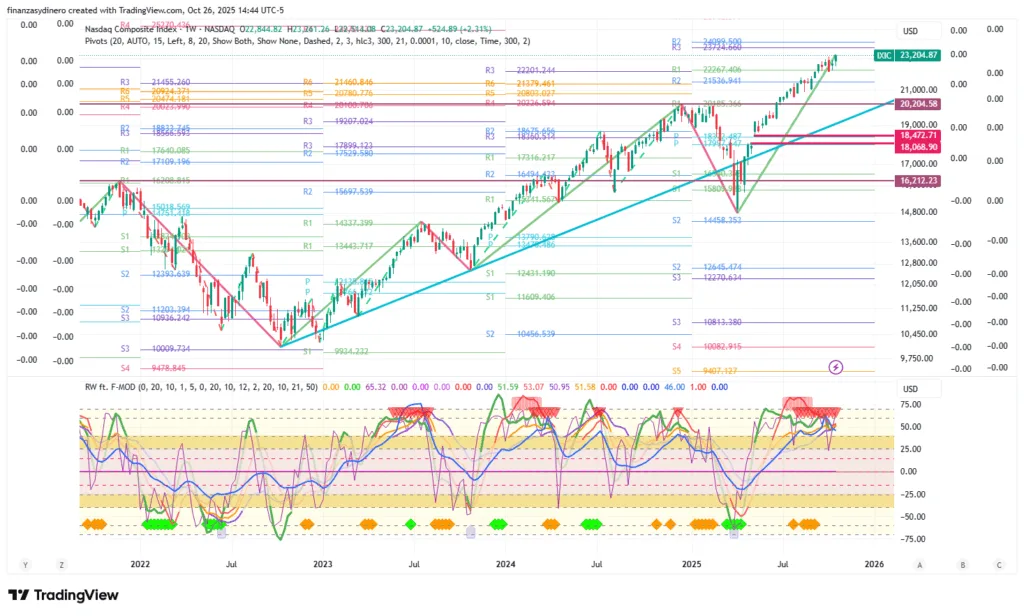Click the purple lightning bolt event icon
Screen dimensions: 1024x616
coord(836,367)
